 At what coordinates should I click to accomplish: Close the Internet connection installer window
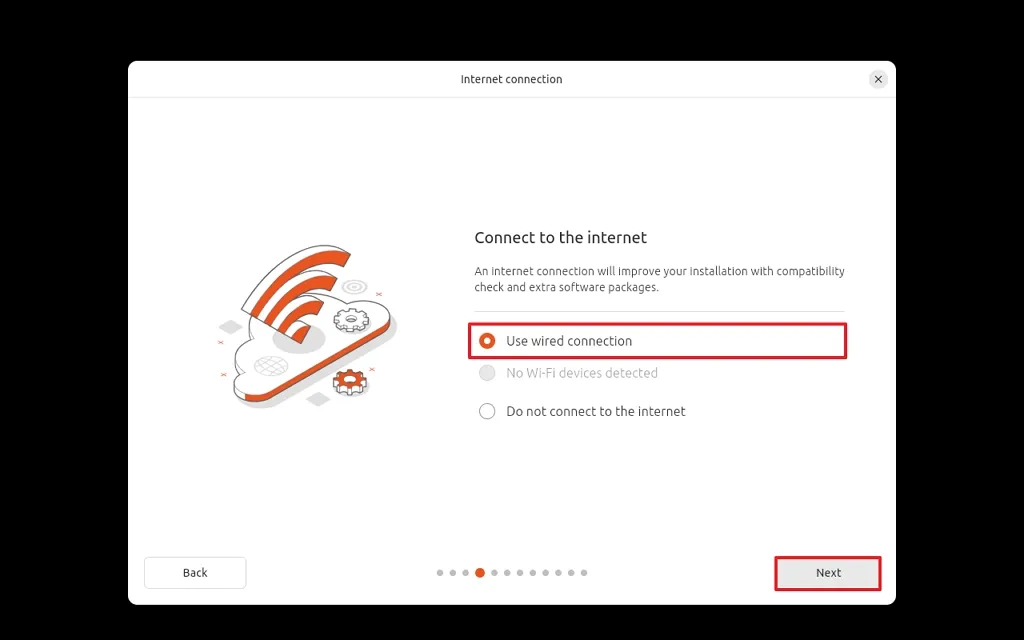coord(878,79)
